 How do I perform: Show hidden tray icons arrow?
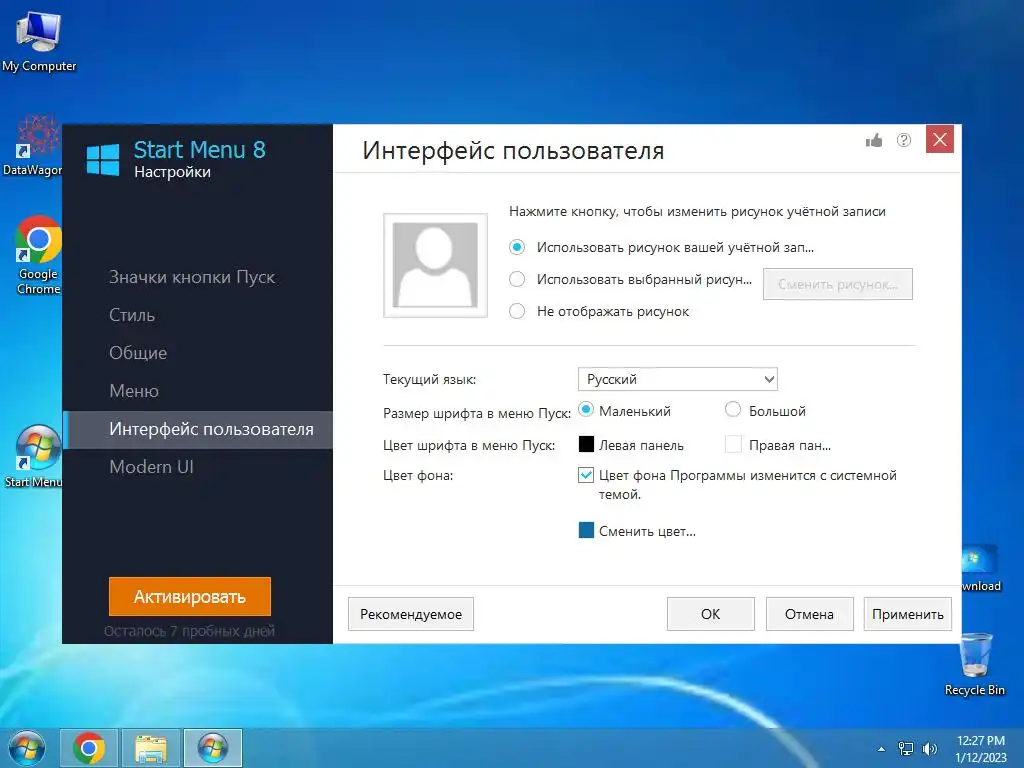point(881,749)
